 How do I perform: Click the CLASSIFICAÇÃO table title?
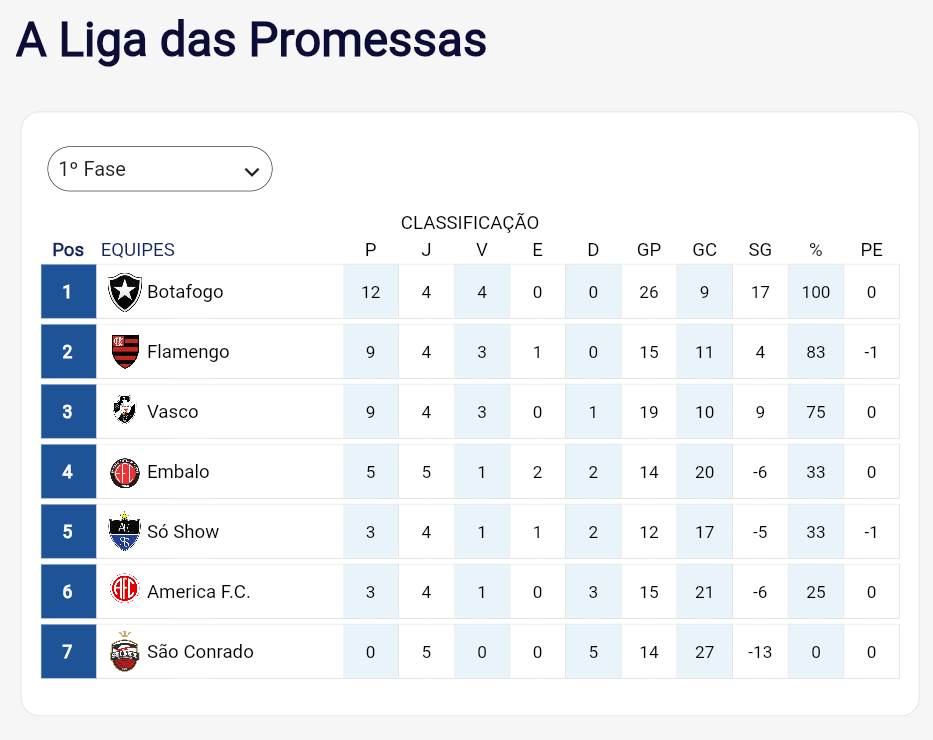[x=470, y=223]
